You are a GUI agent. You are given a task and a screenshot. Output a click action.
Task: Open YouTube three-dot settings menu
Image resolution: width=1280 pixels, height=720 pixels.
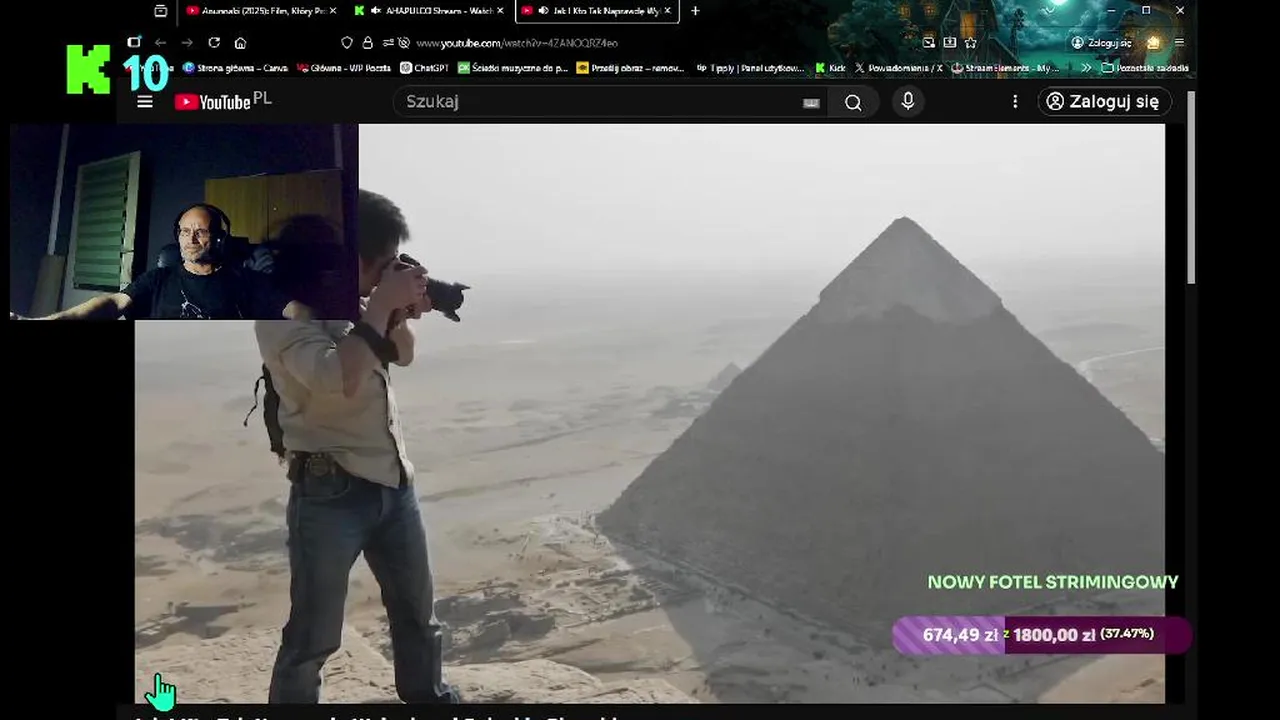pos(1015,101)
